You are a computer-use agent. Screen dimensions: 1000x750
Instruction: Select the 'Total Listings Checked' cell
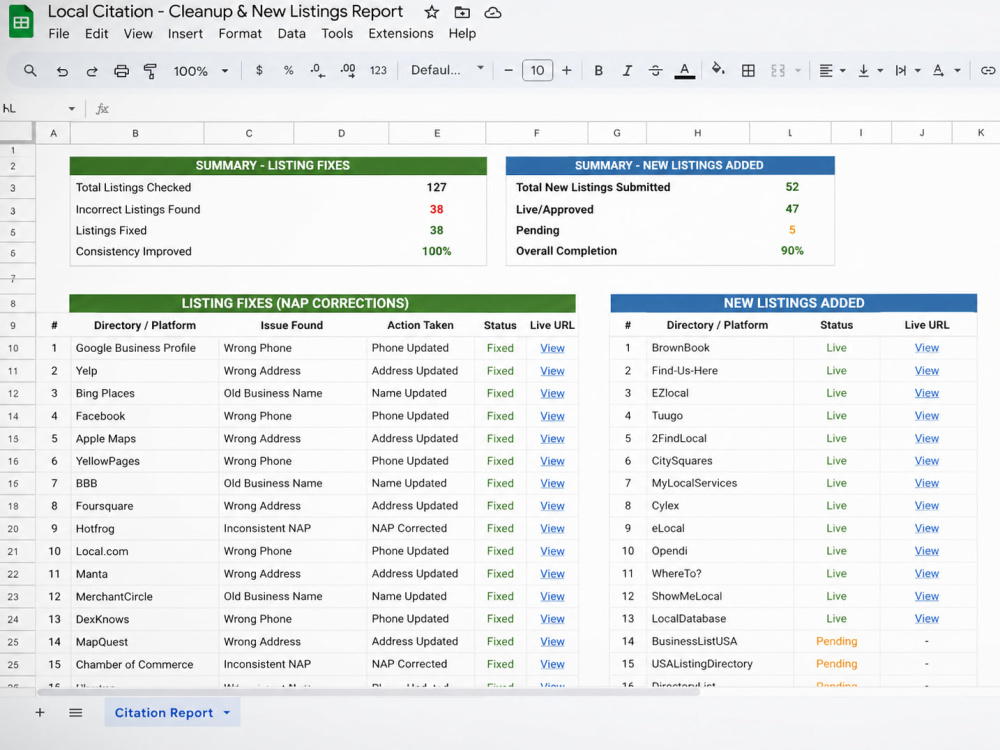click(x=133, y=188)
